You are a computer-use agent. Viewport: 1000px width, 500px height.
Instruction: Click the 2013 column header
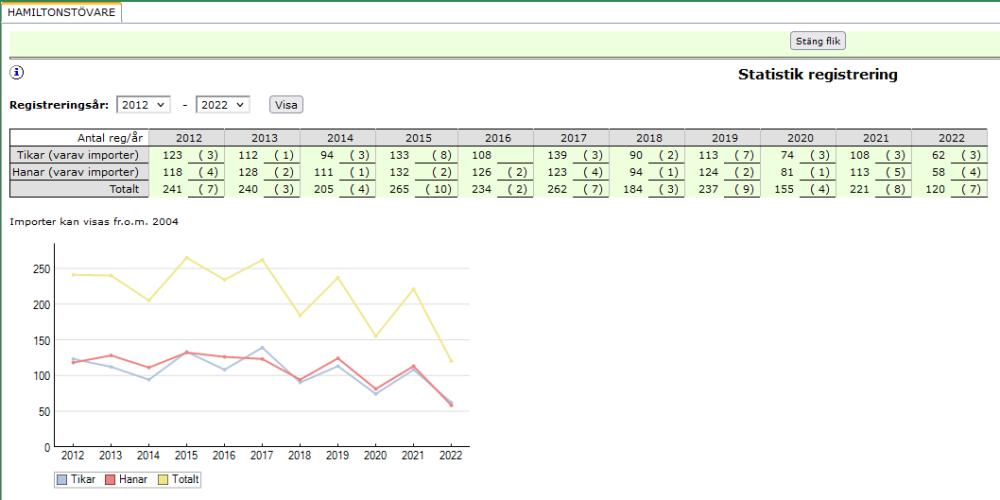tap(263, 138)
